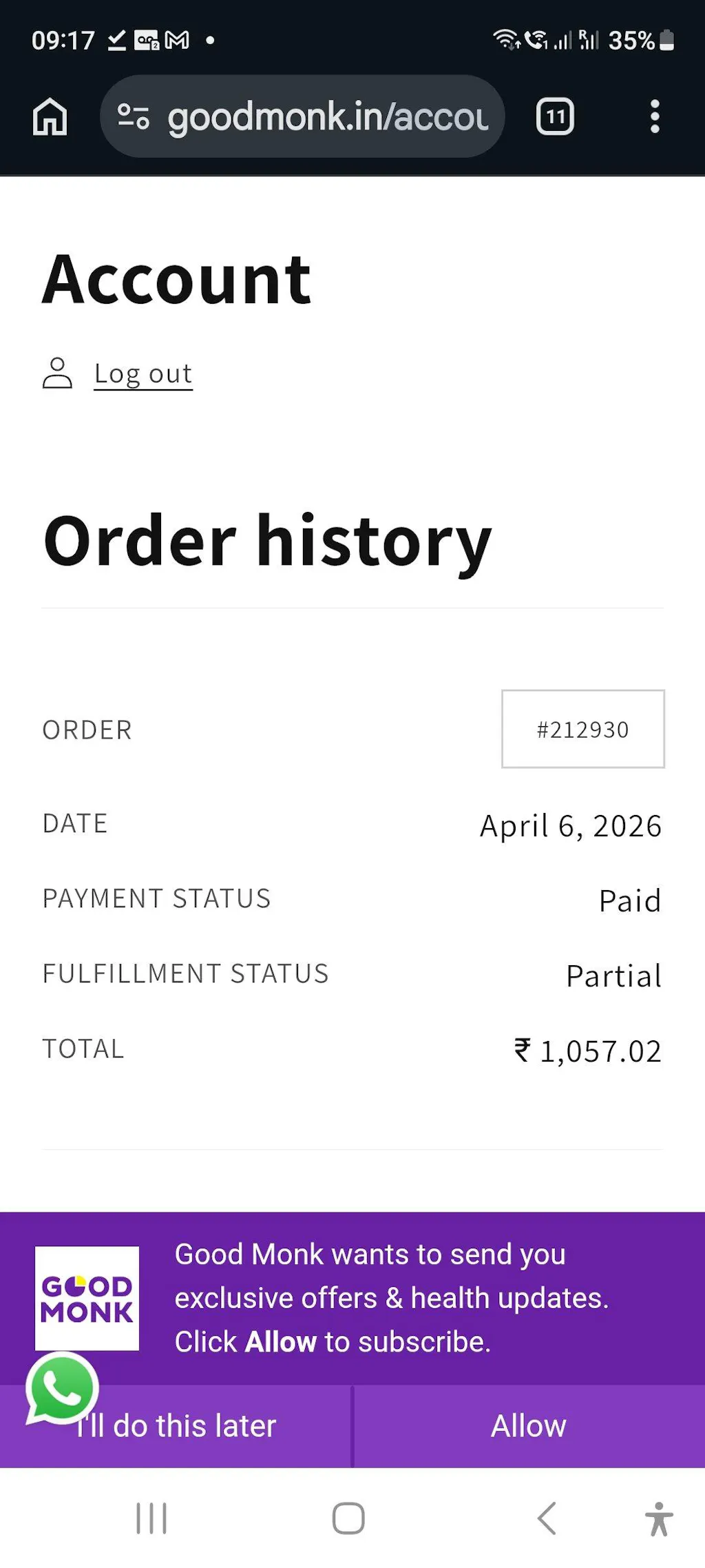Viewport: 705px width, 1568px height.
Task: Tap the order total ₹ 1,057.02
Action: 587,1051
